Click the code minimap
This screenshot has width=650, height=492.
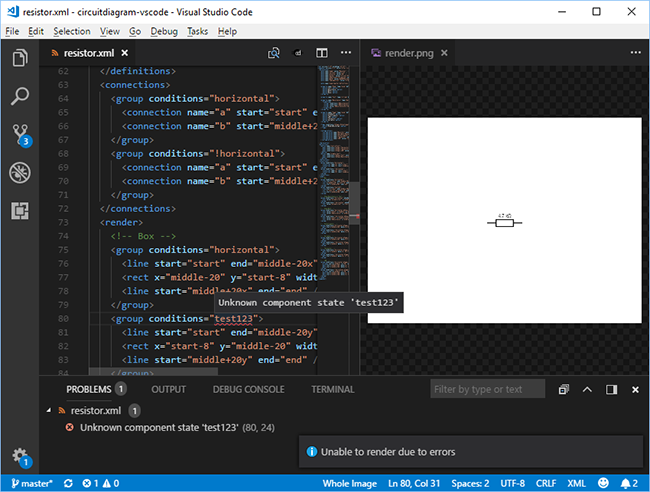pyautogui.click(x=334, y=171)
